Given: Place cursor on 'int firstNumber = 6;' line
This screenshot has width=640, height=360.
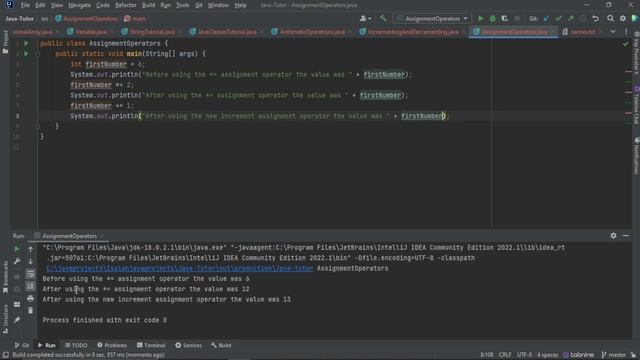Looking at the screenshot, I should (x=107, y=64).
